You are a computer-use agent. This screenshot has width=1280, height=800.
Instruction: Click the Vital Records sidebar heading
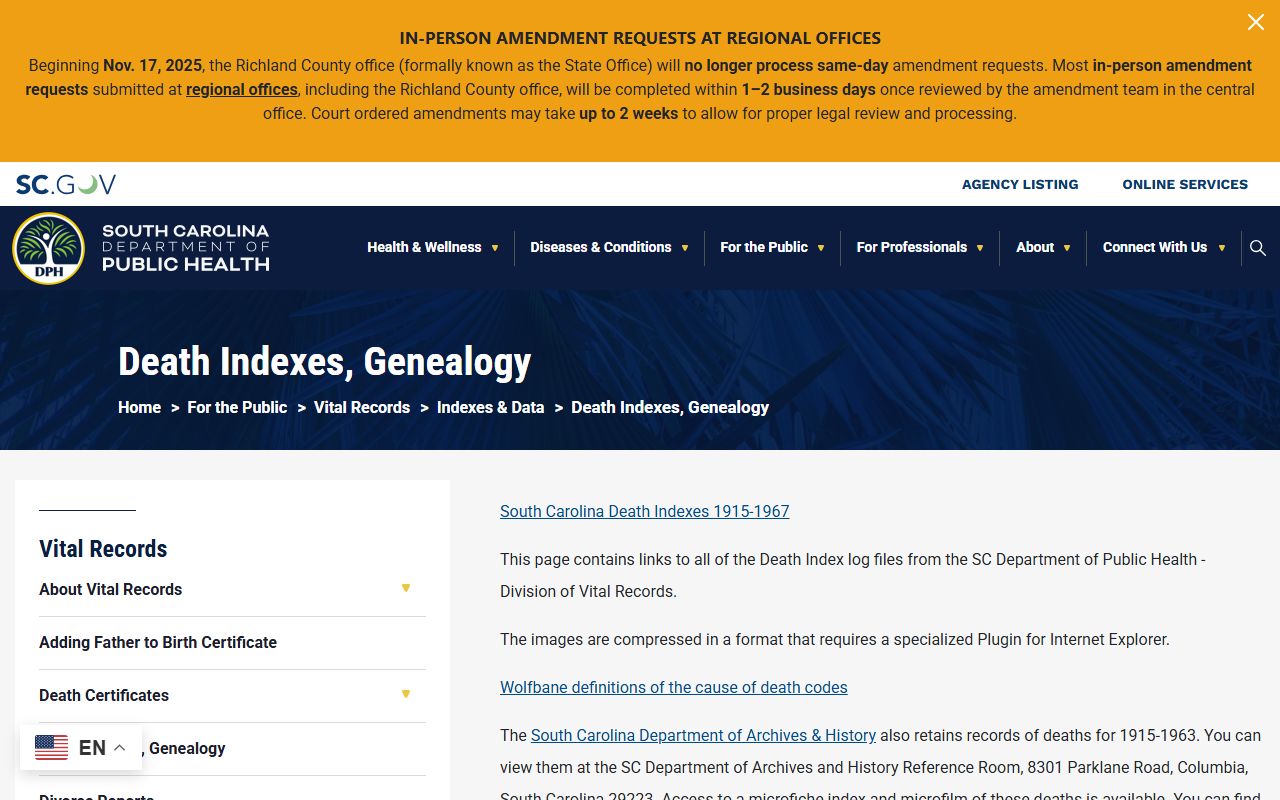pyautogui.click(x=103, y=548)
